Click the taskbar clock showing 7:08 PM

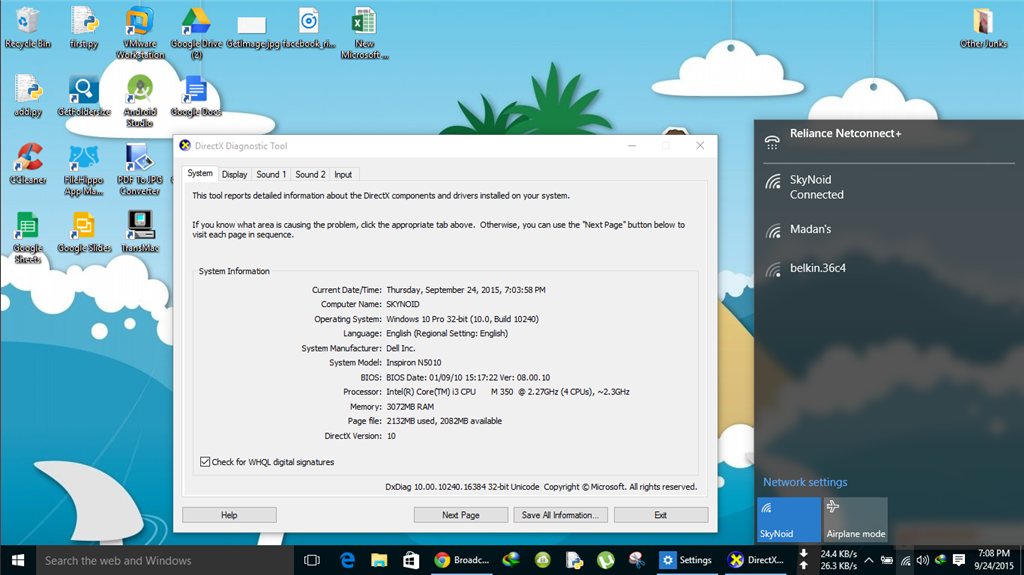(993, 560)
